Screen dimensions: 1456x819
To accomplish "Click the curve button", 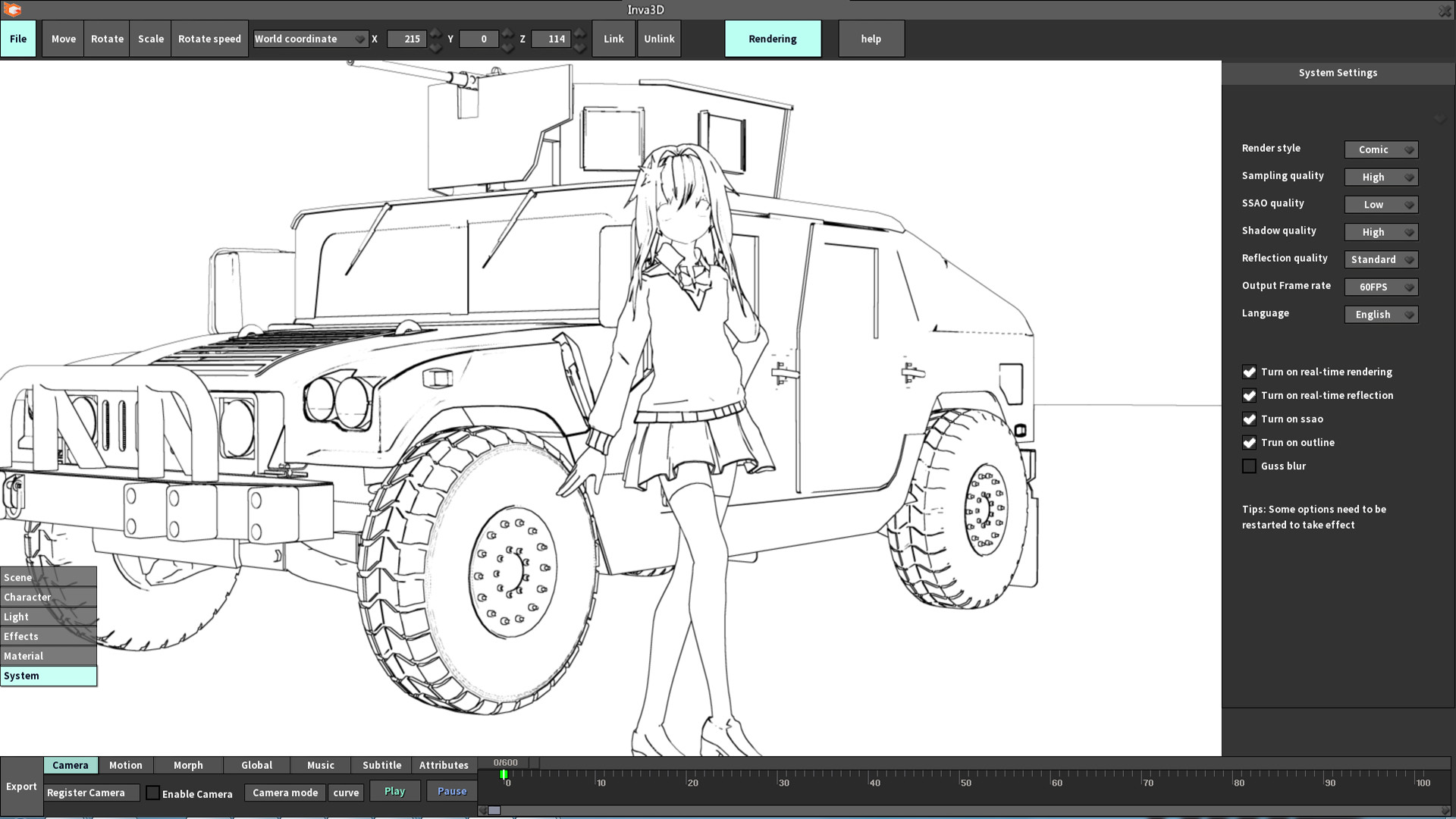I will coord(346,792).
